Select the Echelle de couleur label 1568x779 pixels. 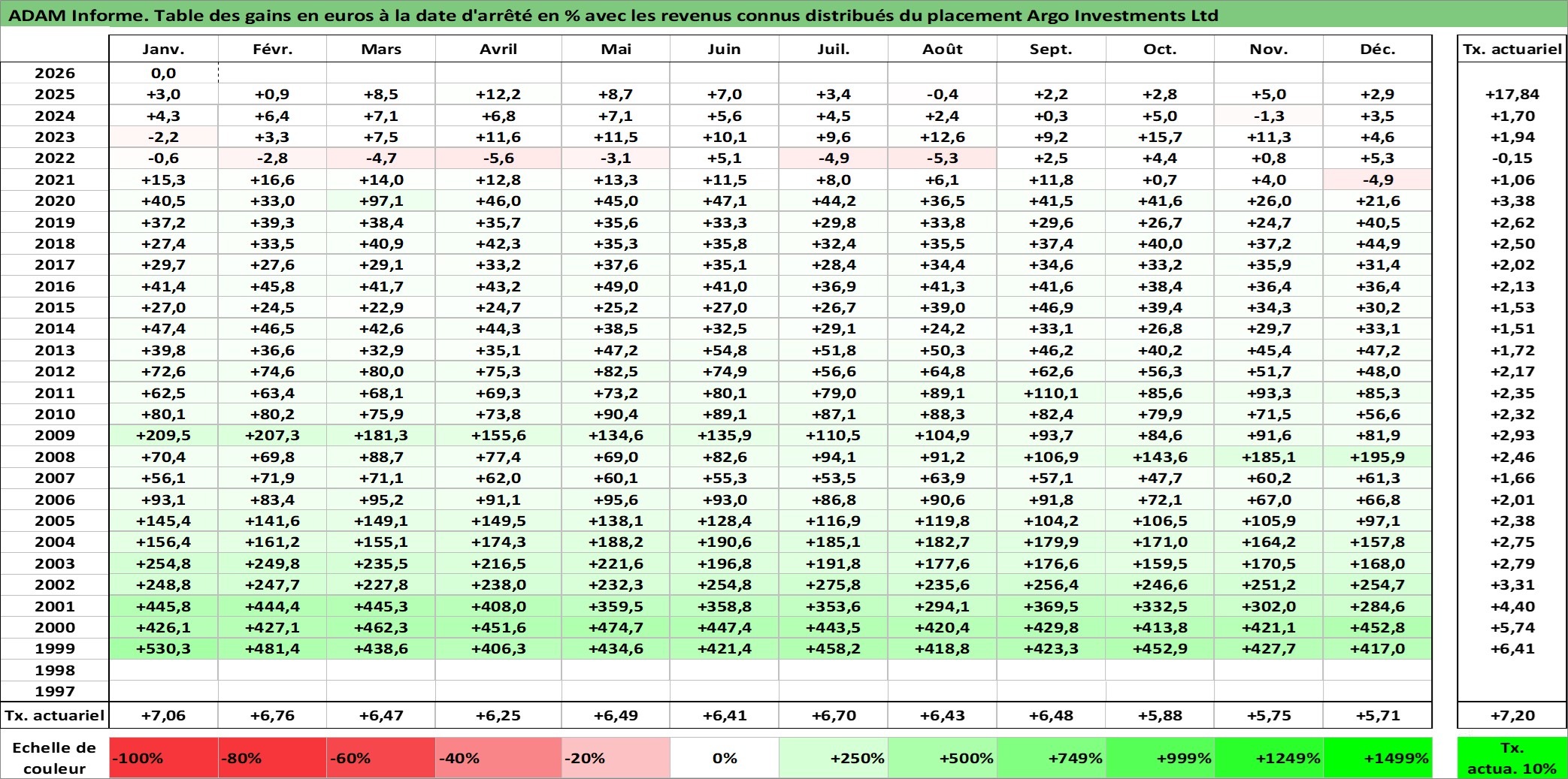click(x=55, y=758)
